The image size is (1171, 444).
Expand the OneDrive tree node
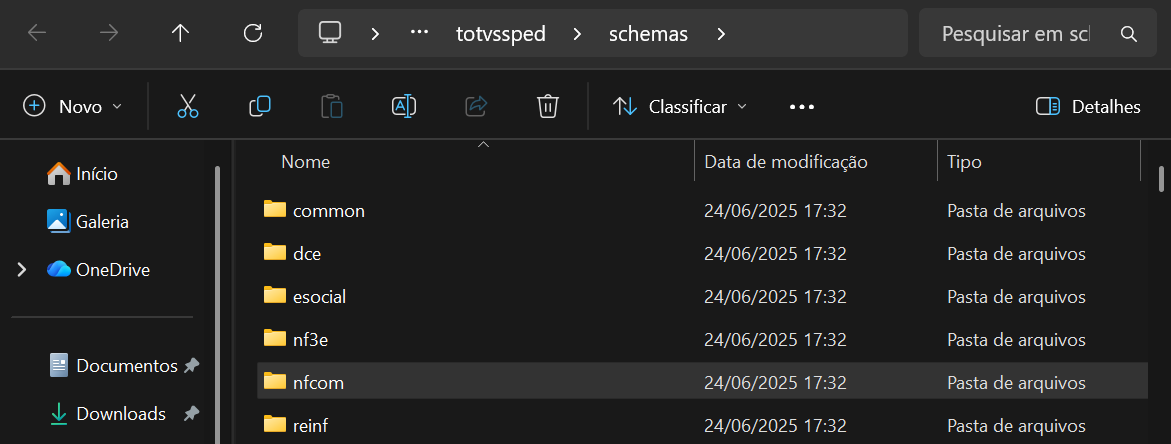point(22,270)
